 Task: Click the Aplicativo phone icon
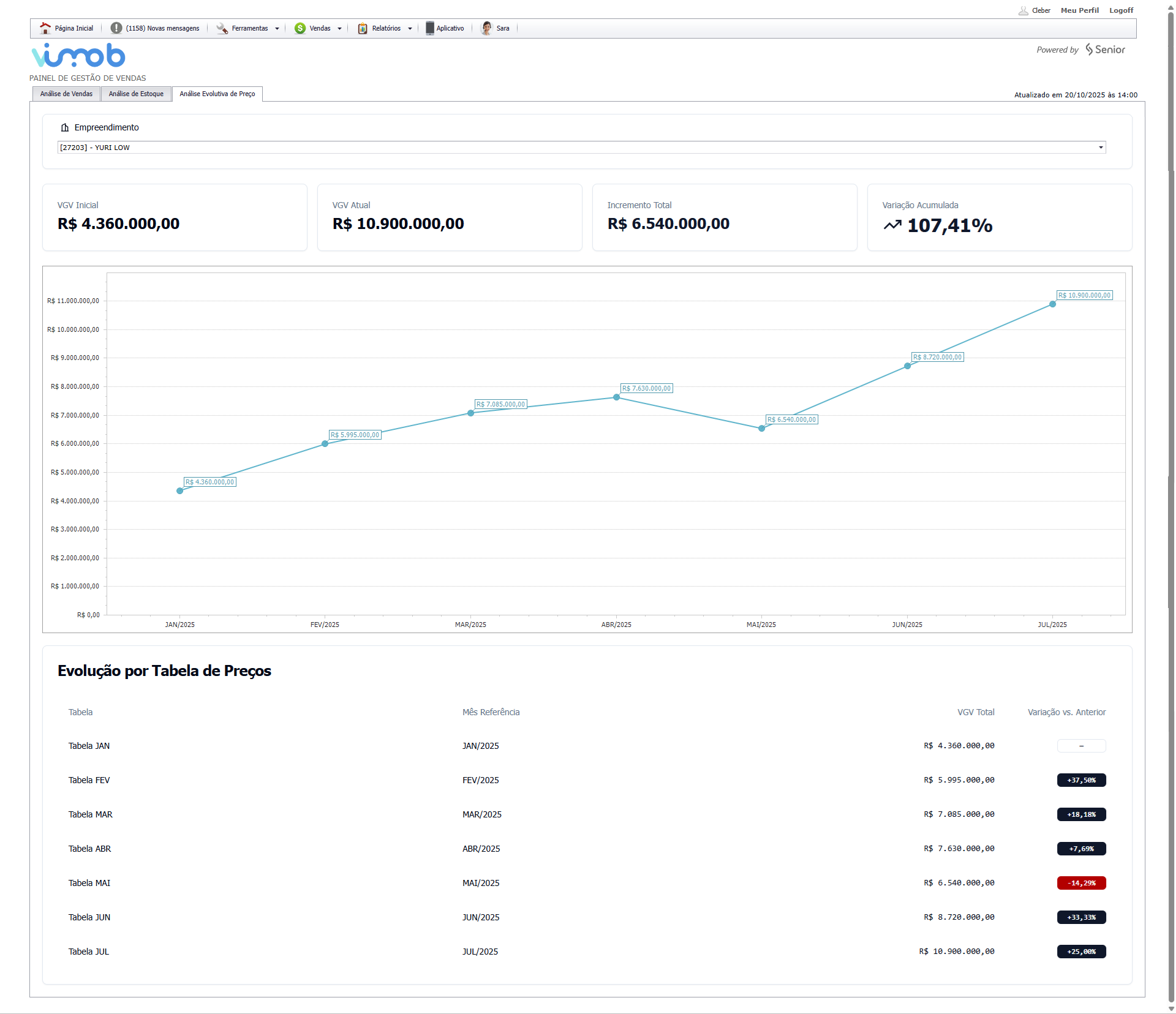(x=430, y=28)
